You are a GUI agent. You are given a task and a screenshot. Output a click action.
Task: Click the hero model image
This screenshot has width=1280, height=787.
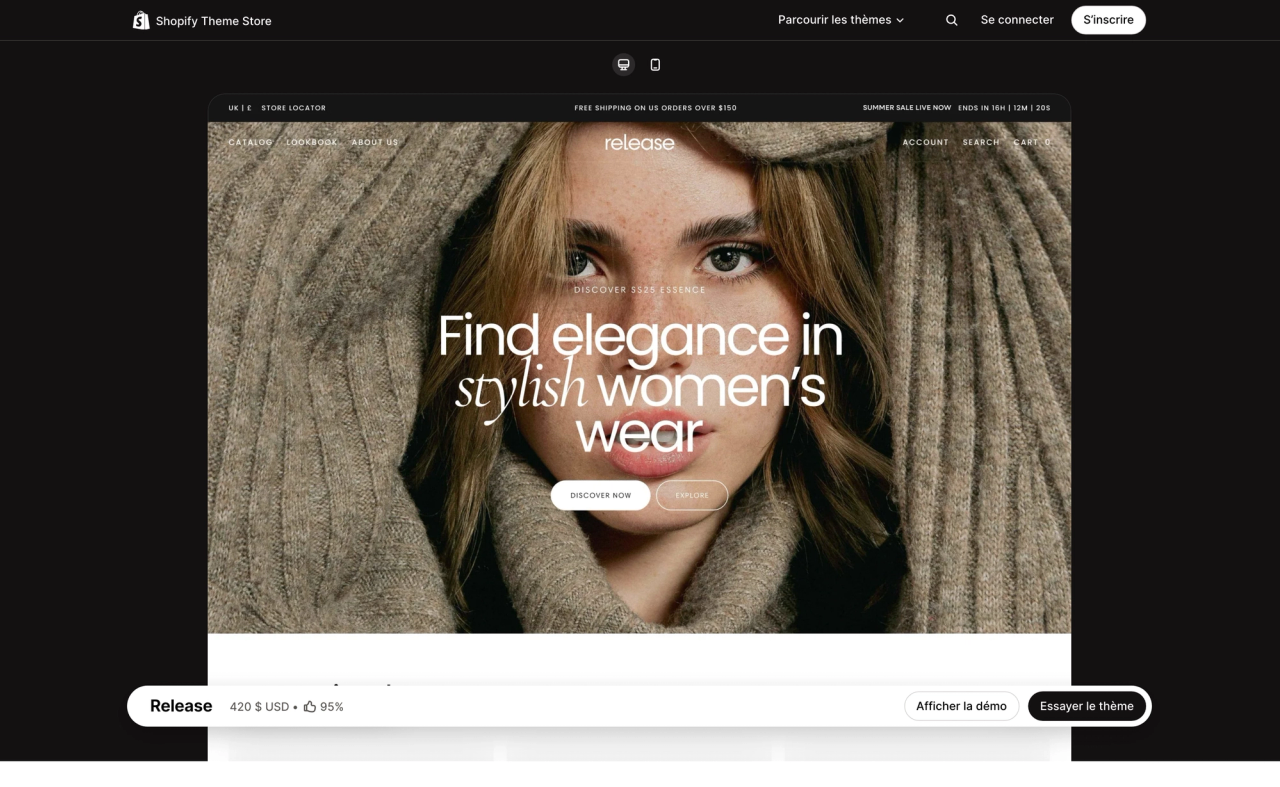coord(640,378)
